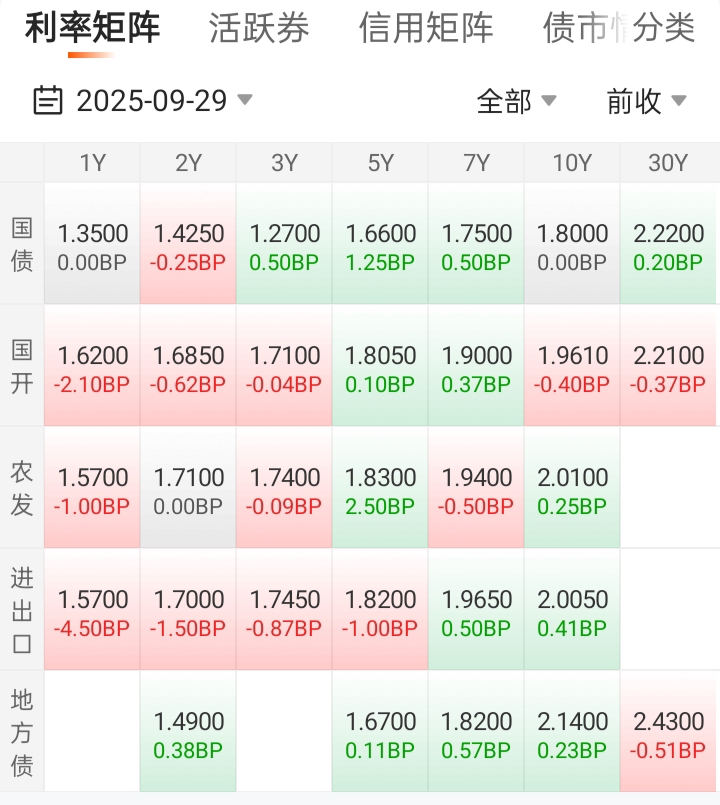Open 农发 5Y cell with 2.50BP

coord(380,490)
